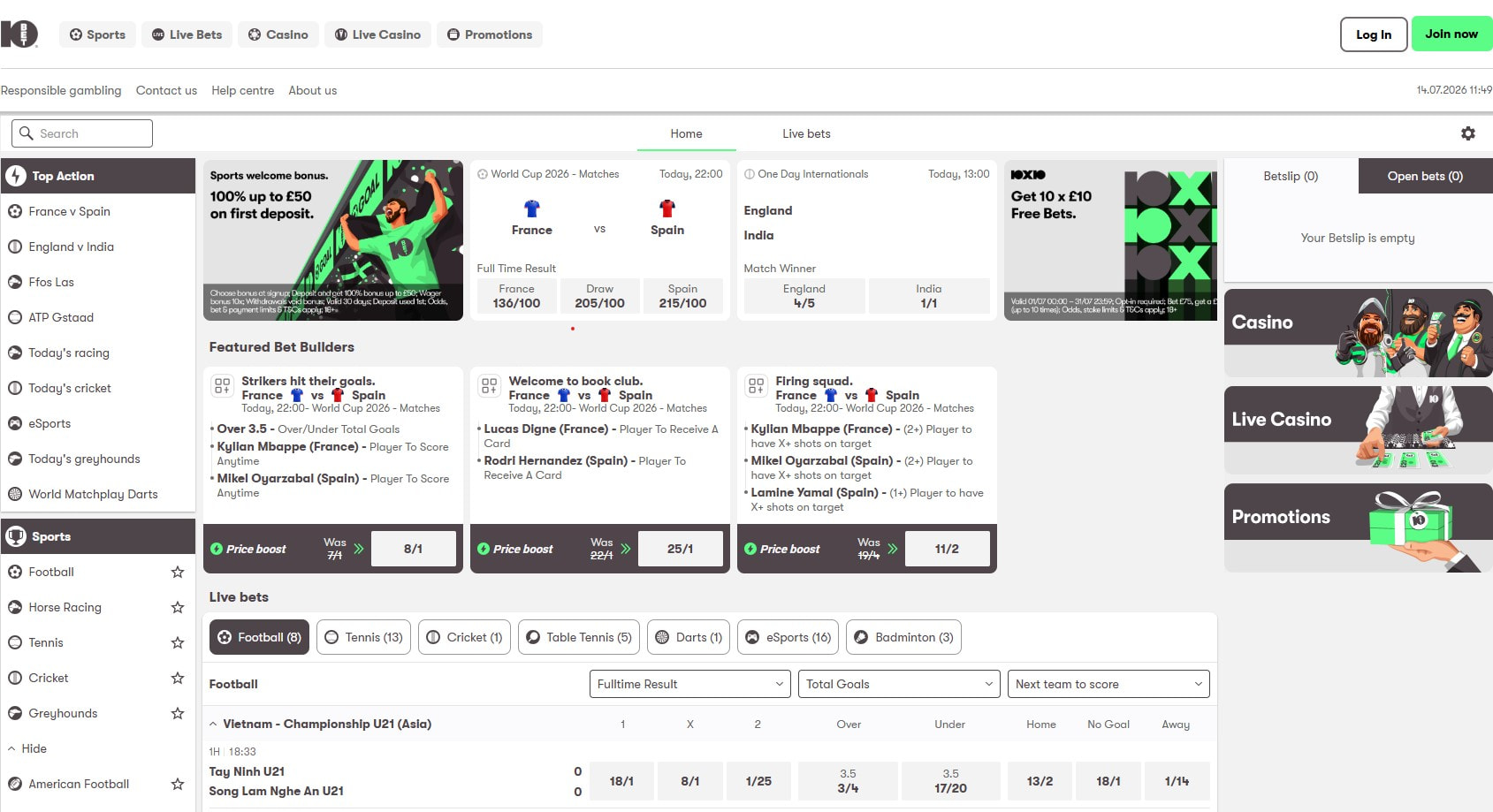Open the Open bets (0) tab

(x=1425, y=176)
